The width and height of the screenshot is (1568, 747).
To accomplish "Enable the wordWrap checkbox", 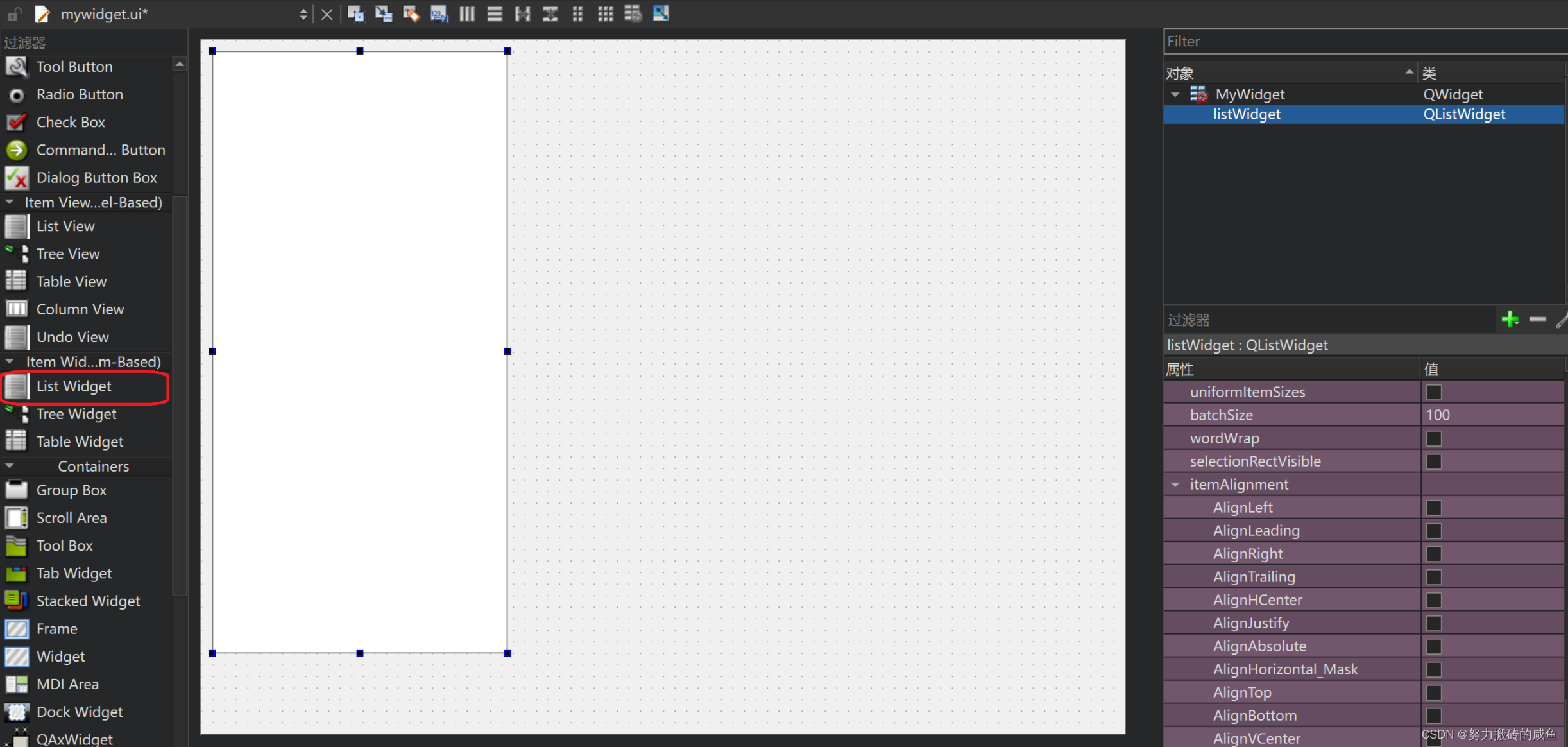I will point(1434,438).
